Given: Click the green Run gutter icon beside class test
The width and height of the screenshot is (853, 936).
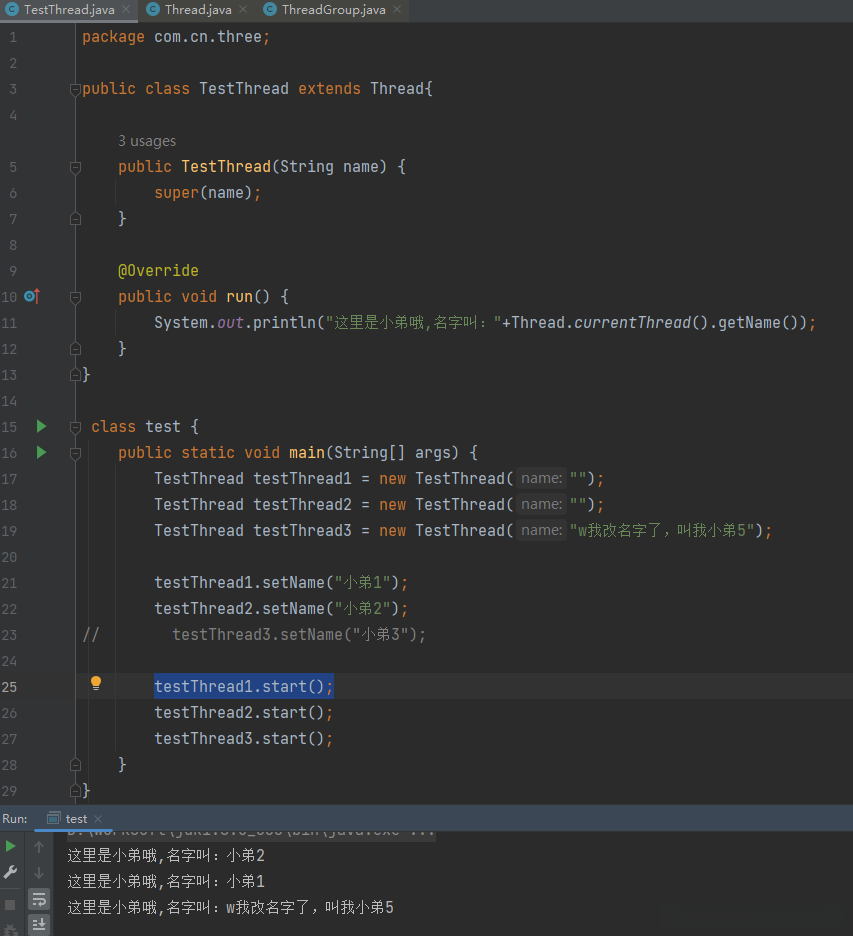Looking at the screenshot, I should (x=41, y=426).
